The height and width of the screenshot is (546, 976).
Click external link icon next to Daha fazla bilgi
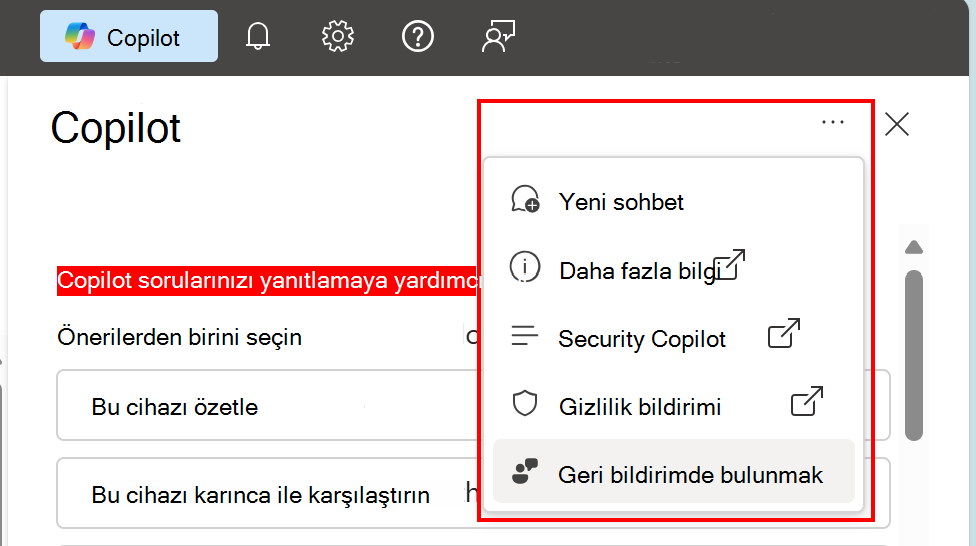[x=729, y=265]
